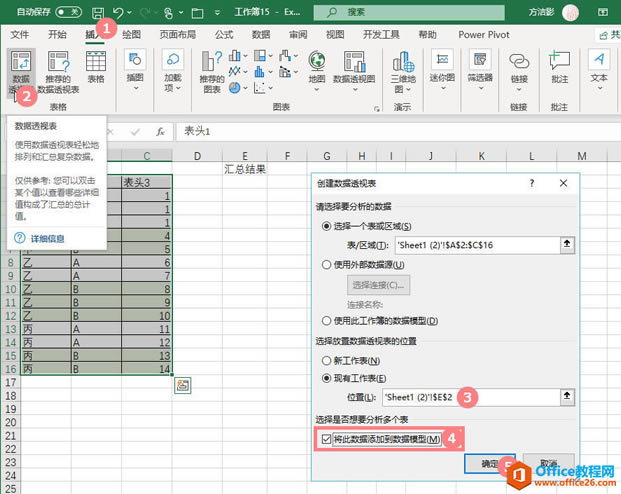Open the Details (详细信息) tooltip link

[48, 238]
